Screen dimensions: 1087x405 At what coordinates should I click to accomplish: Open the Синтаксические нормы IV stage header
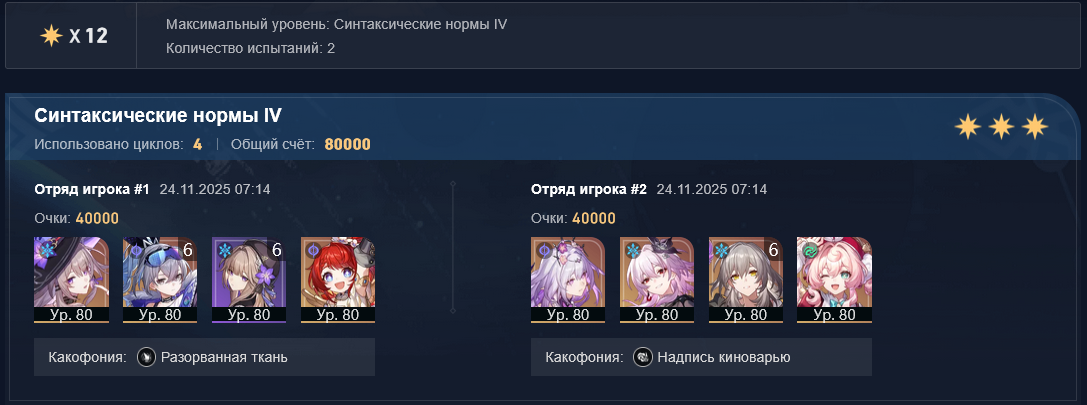[x=158, y=116]
